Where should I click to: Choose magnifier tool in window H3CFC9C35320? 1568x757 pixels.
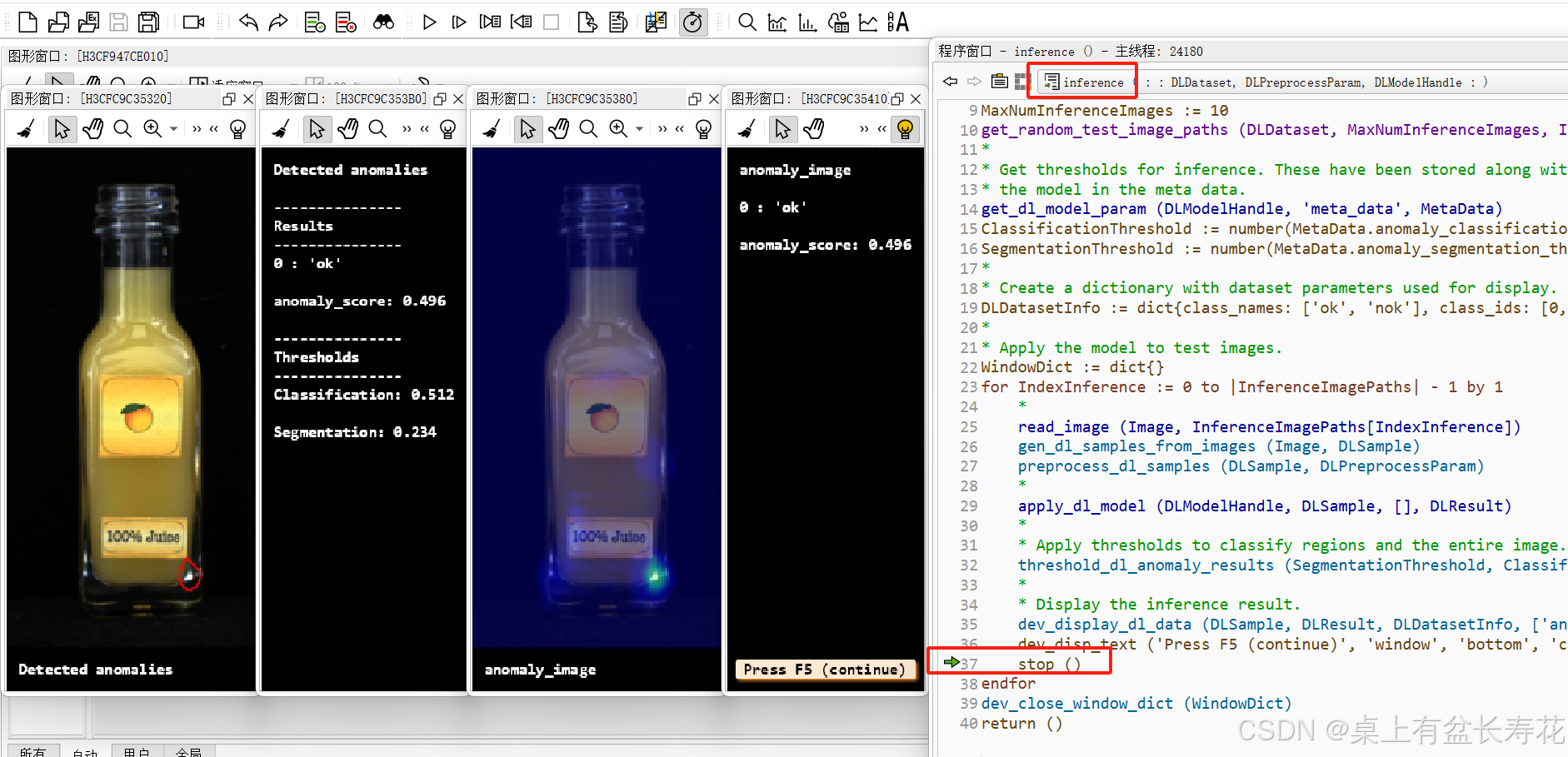pyautogui.click(x=122, y=129)
